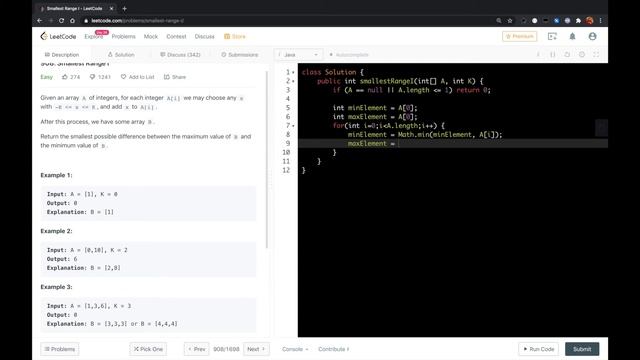
Task: Reload the browser page
Action: tap(61, 20)
